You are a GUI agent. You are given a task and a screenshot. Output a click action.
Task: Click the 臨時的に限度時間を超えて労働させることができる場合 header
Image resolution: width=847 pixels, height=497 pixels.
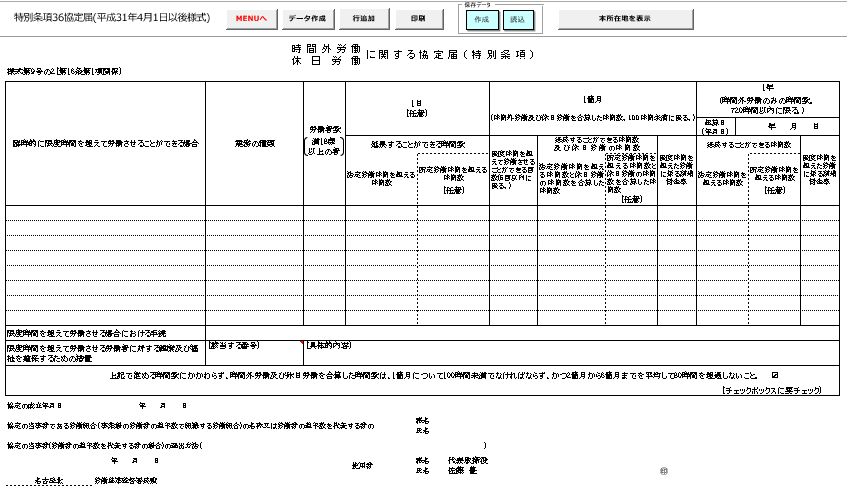click(x=105, y=144)
